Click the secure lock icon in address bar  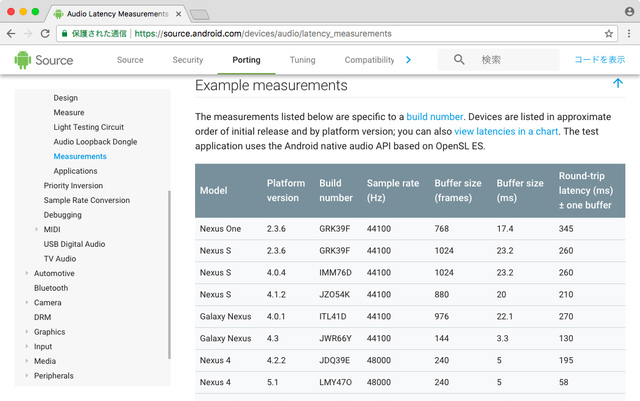[66, 33]
